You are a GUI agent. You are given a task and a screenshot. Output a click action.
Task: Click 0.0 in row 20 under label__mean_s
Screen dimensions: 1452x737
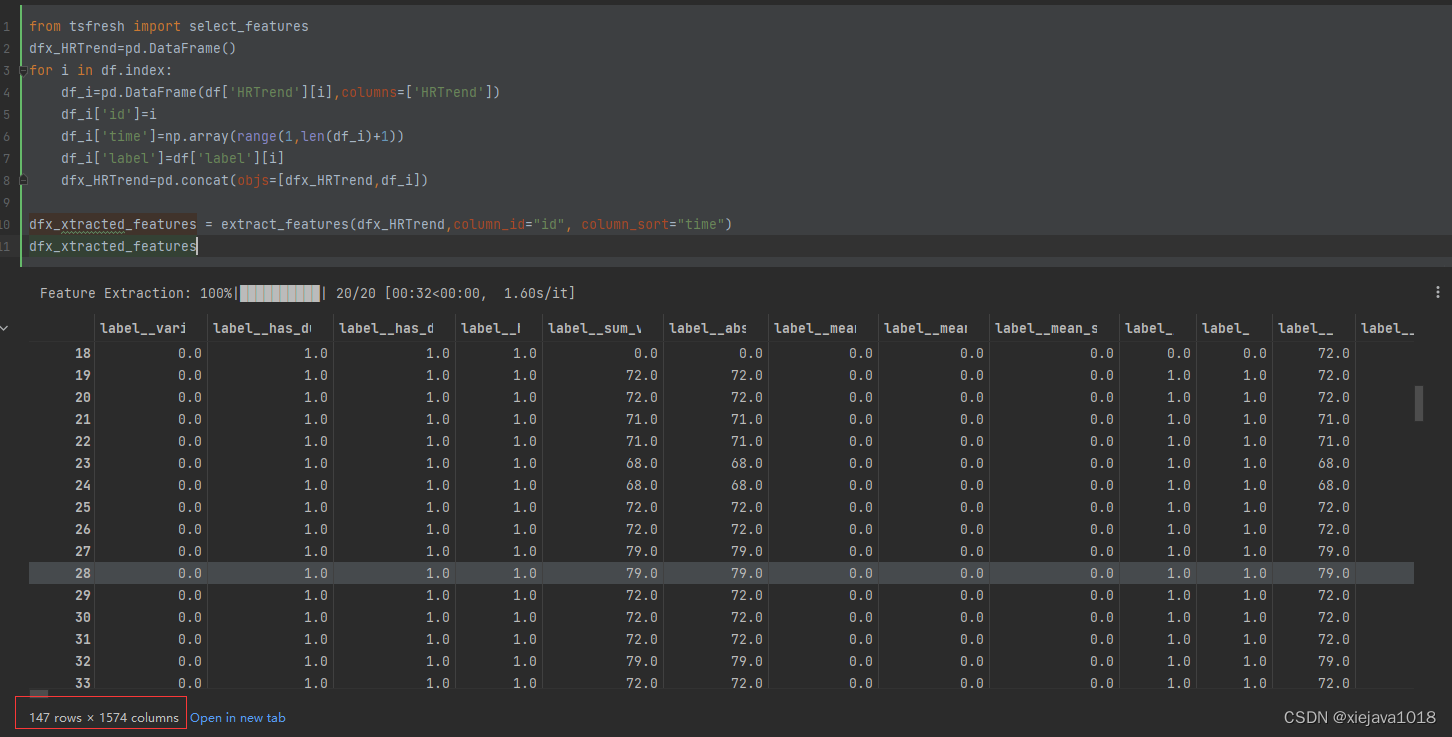coord(1102,397)
